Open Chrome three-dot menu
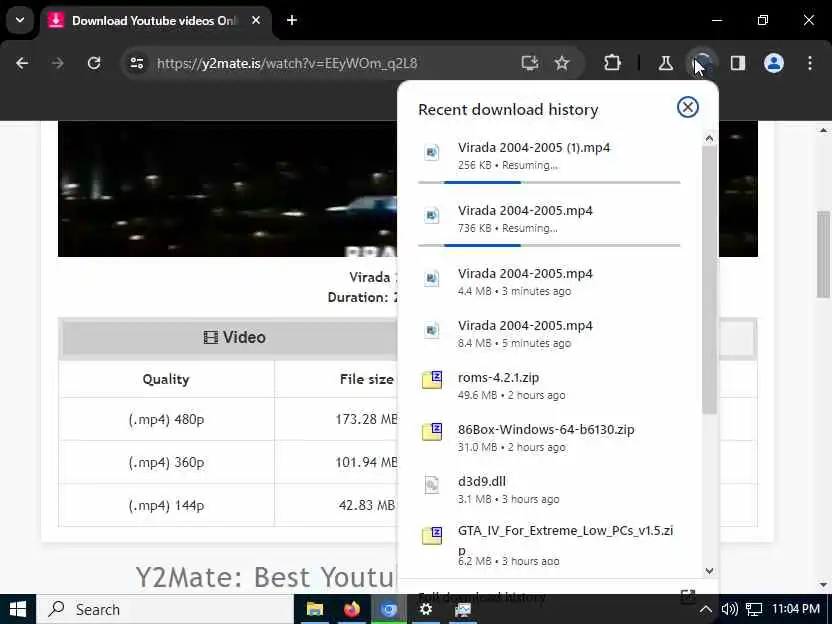832x624 pixels. (810, 64)
